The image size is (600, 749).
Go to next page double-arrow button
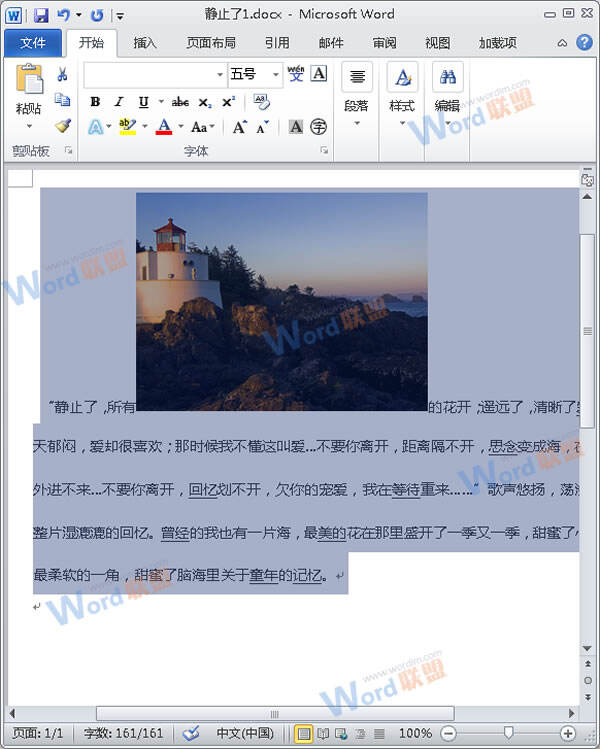(x=588, y=697)
